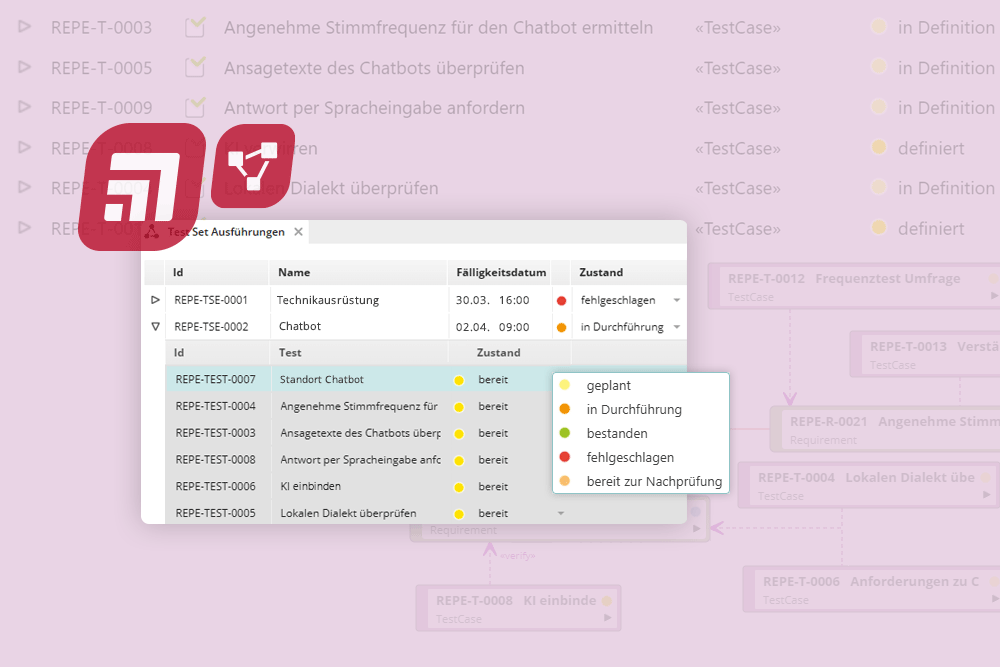Click the orange in Durchführung dot on the Chatbot row
The width and height of the screenshot is (1000, 667).
point(560,325)
